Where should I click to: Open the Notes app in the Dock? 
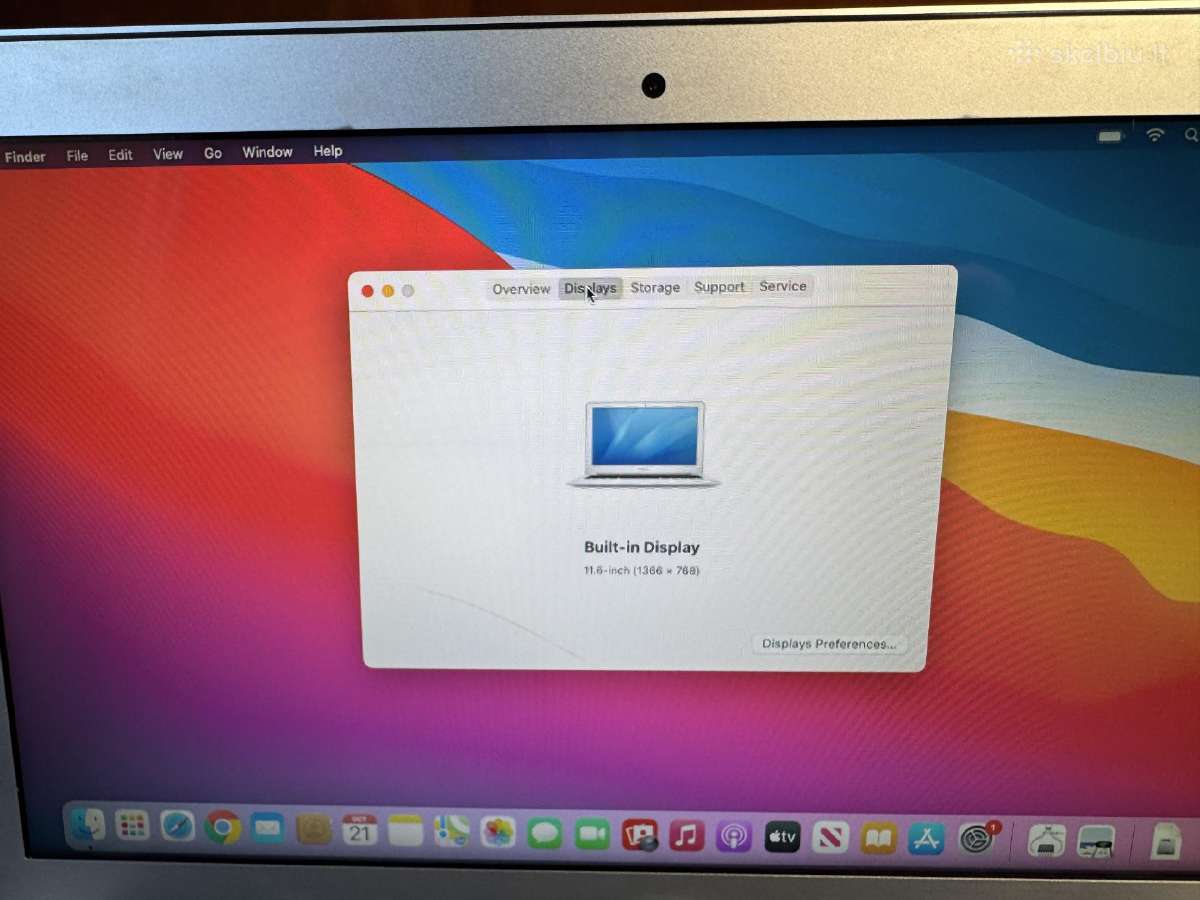click(x=405, y=830)
